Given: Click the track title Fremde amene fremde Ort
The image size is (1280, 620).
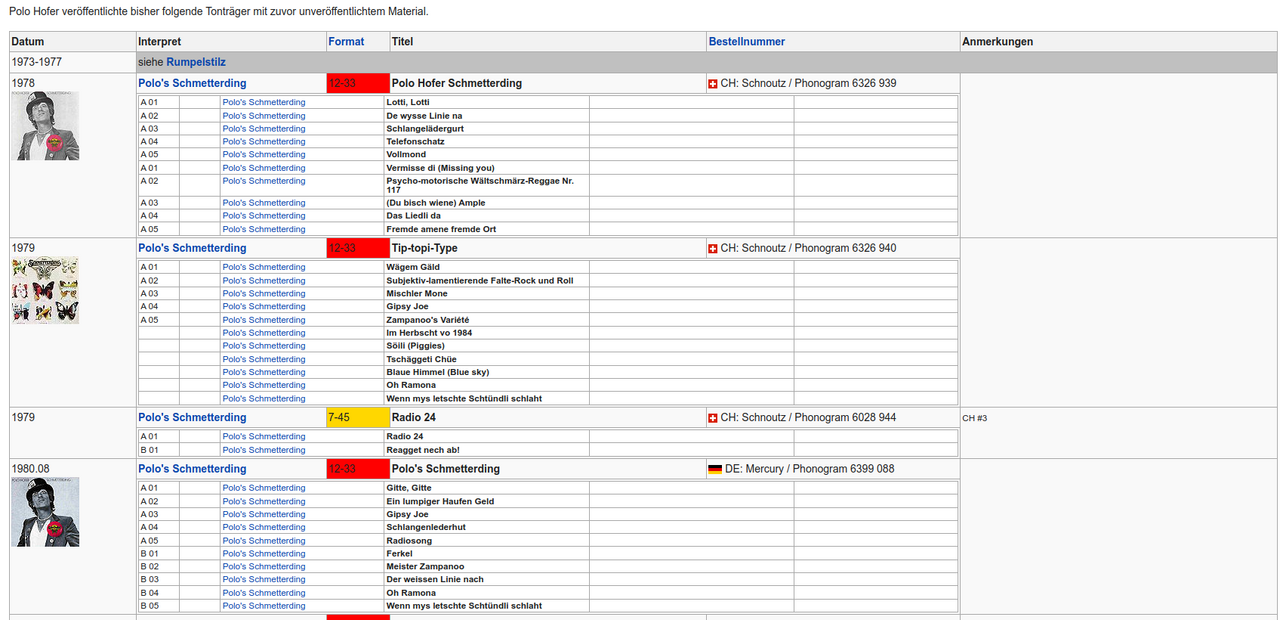Looking at the screenshot, I should tap(441, 229).
